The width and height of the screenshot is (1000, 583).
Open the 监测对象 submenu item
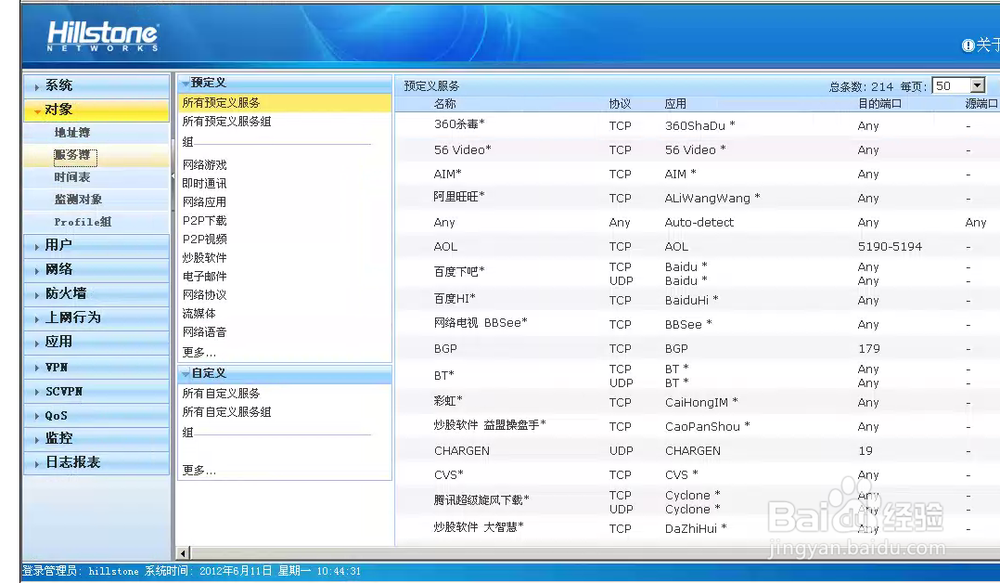(78, 199)
